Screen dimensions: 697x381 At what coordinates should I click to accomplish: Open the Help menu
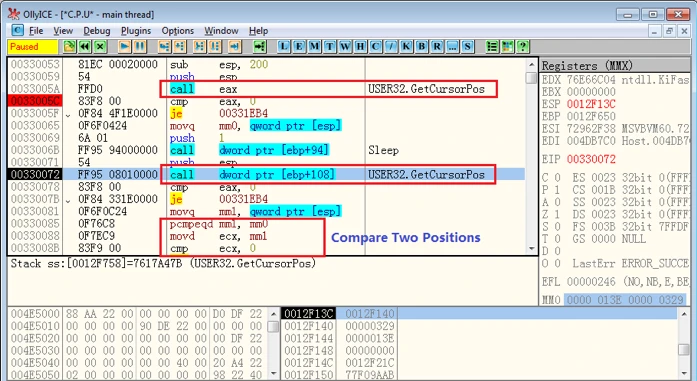coord(258,31)
